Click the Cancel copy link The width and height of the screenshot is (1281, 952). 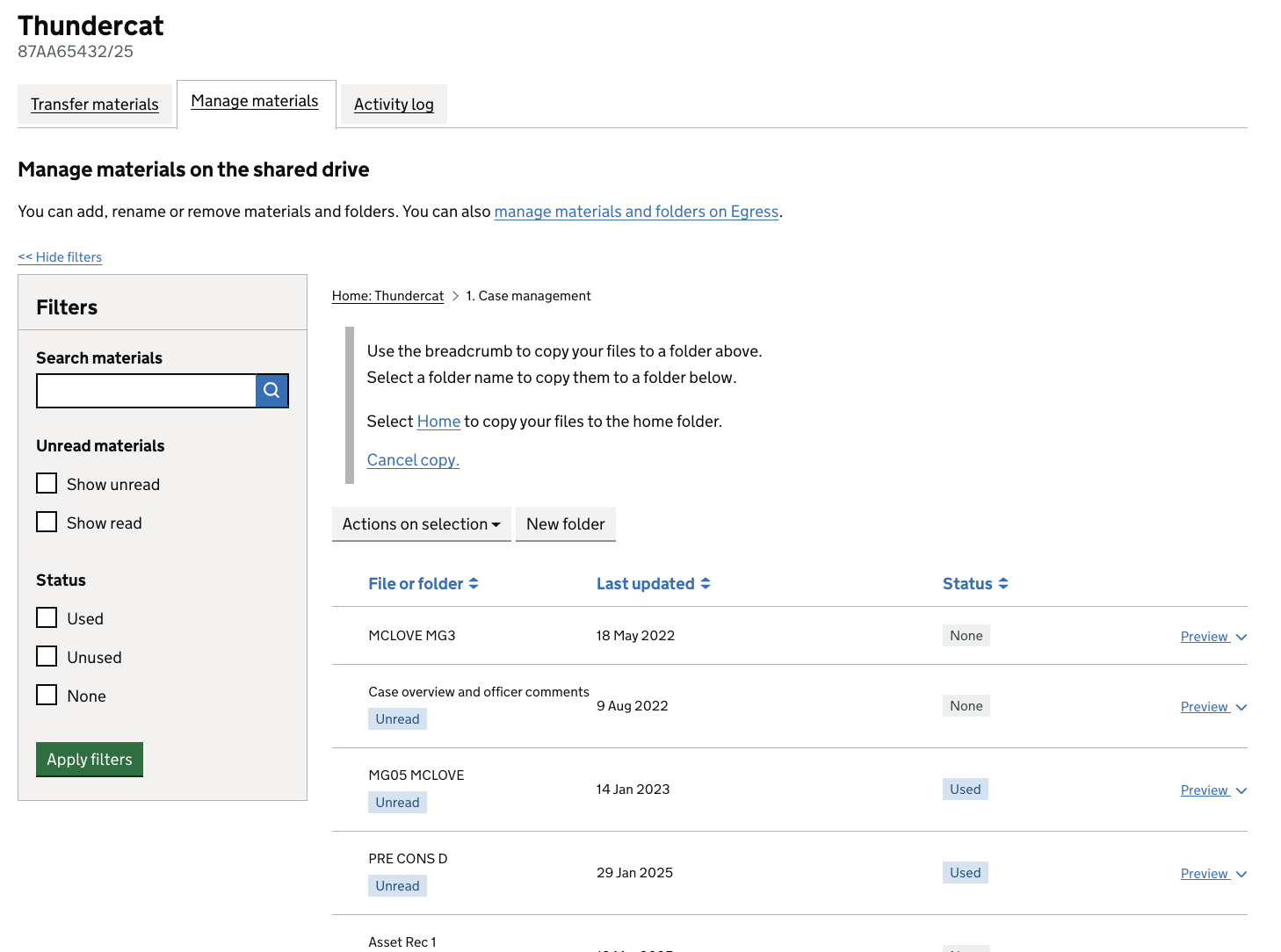click(x=413, y=460)
